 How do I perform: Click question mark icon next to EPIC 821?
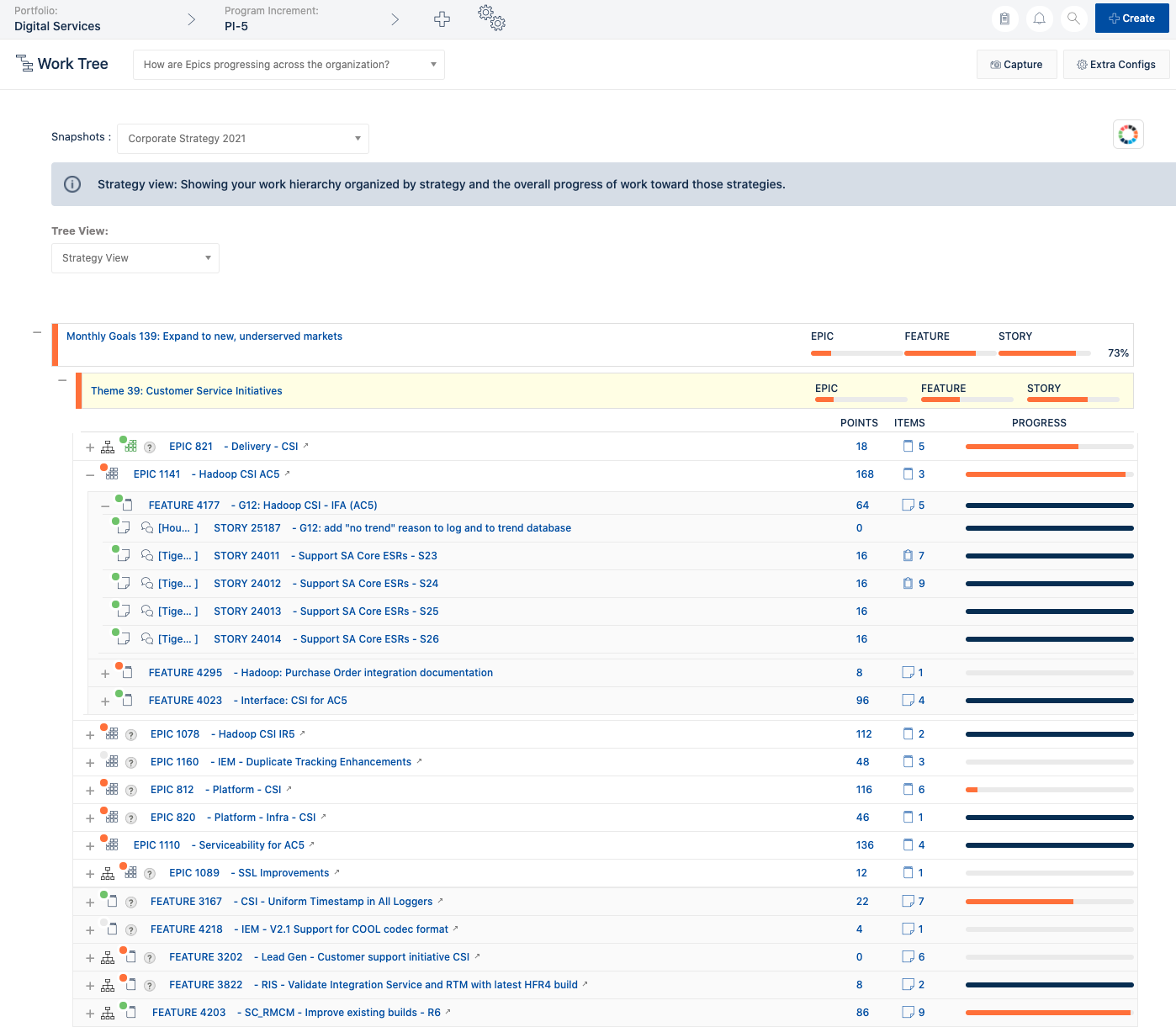(150, 447)
